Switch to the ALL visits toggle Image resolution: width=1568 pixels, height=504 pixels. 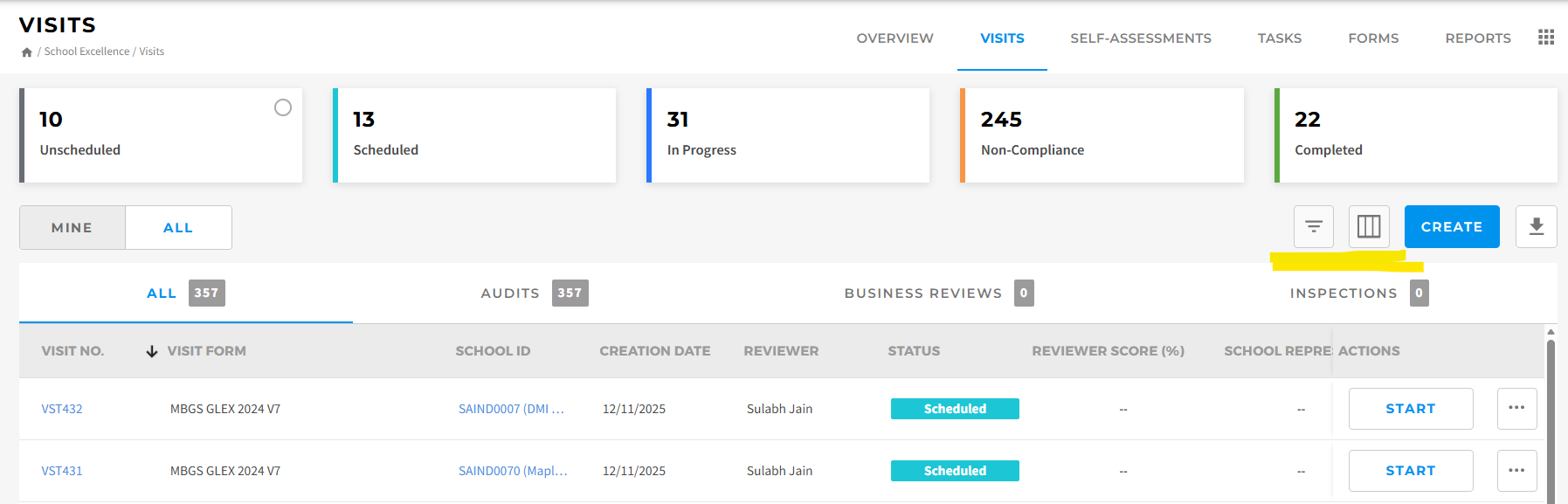click(178, 227)
